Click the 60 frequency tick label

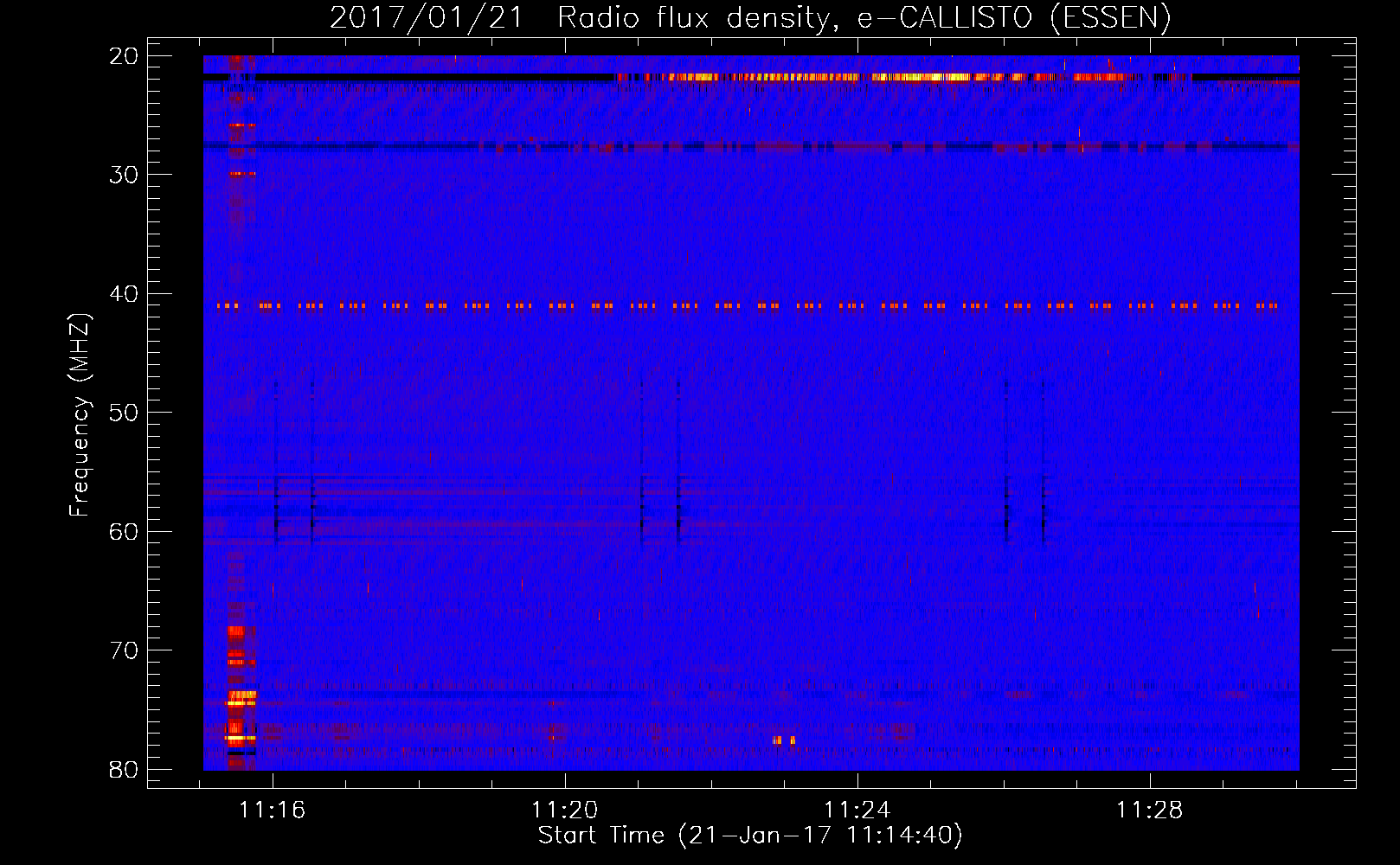pos(125,531)
